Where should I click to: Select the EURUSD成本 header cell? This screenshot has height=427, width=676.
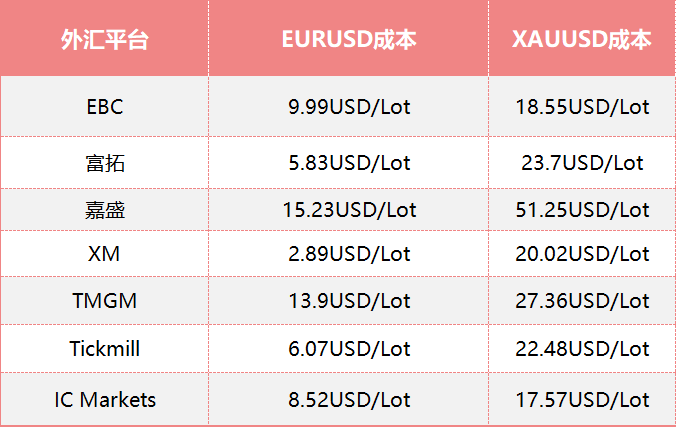(x=349, y=39)
